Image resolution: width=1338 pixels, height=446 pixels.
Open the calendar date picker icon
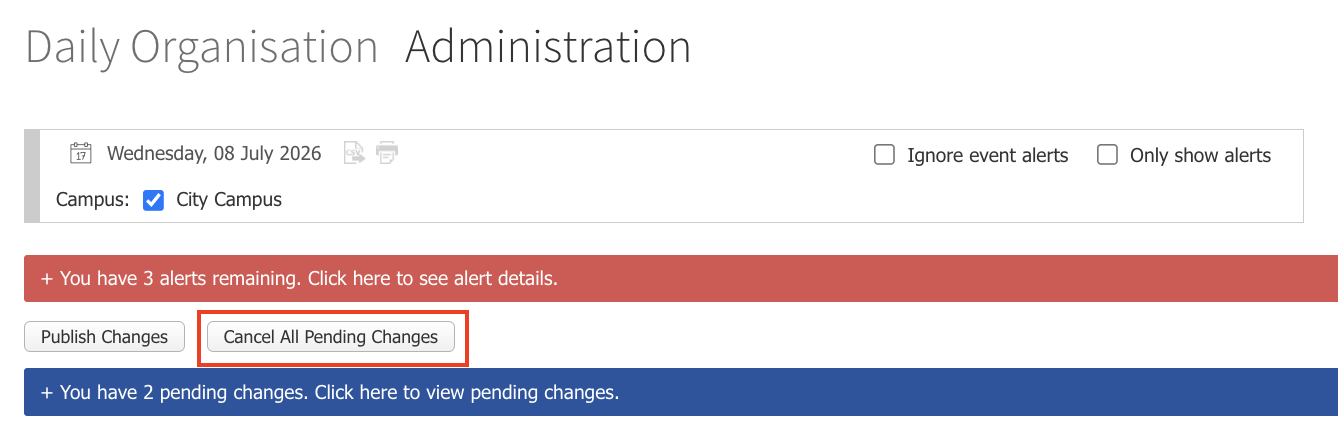pyautogui.click(x=80, y=153)
